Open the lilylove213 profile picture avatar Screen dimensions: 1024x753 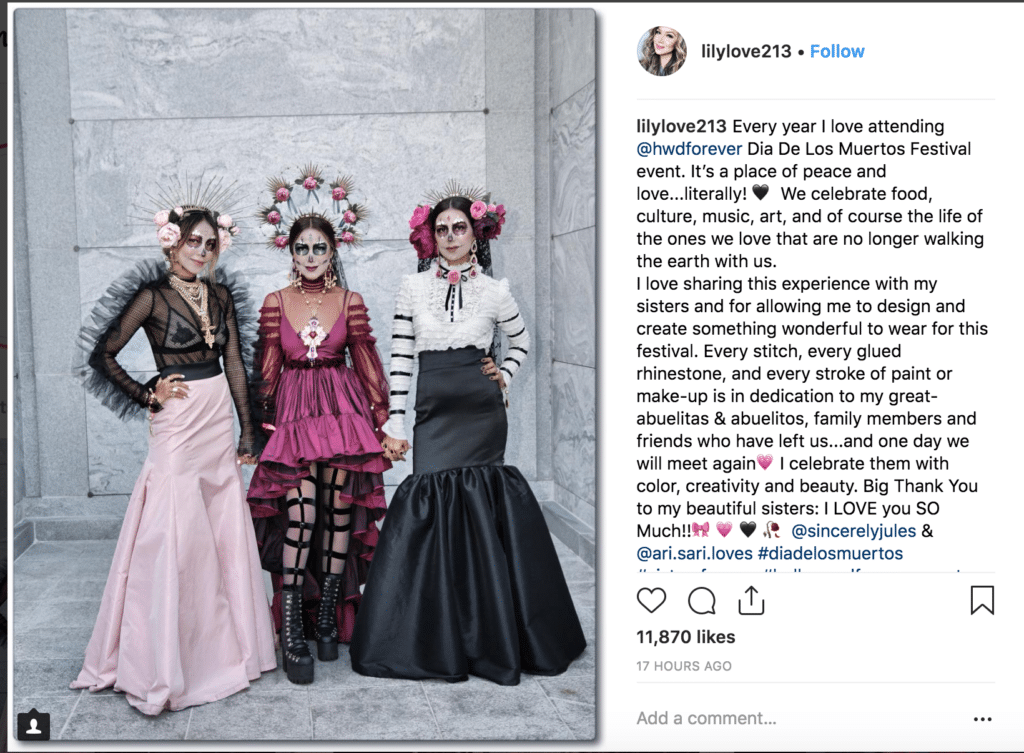click(x=662, y=51)
